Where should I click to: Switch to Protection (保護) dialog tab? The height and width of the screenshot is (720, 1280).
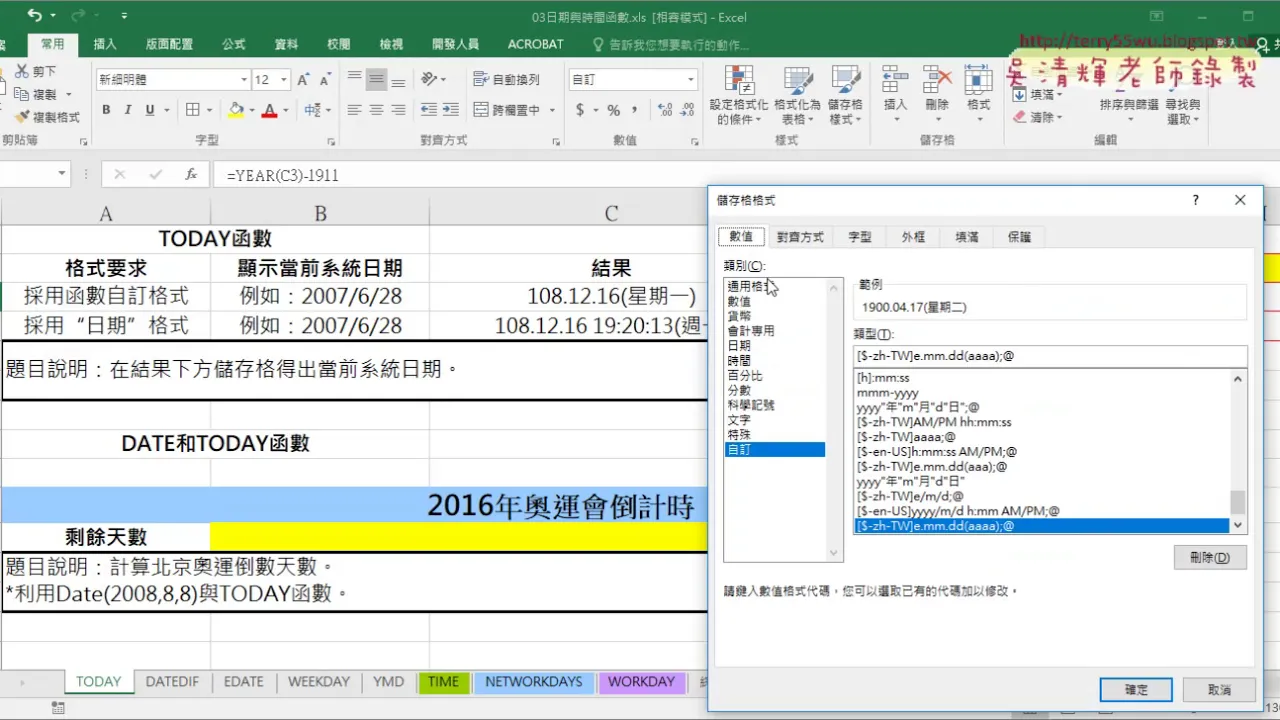click(x=1019, y=237)
